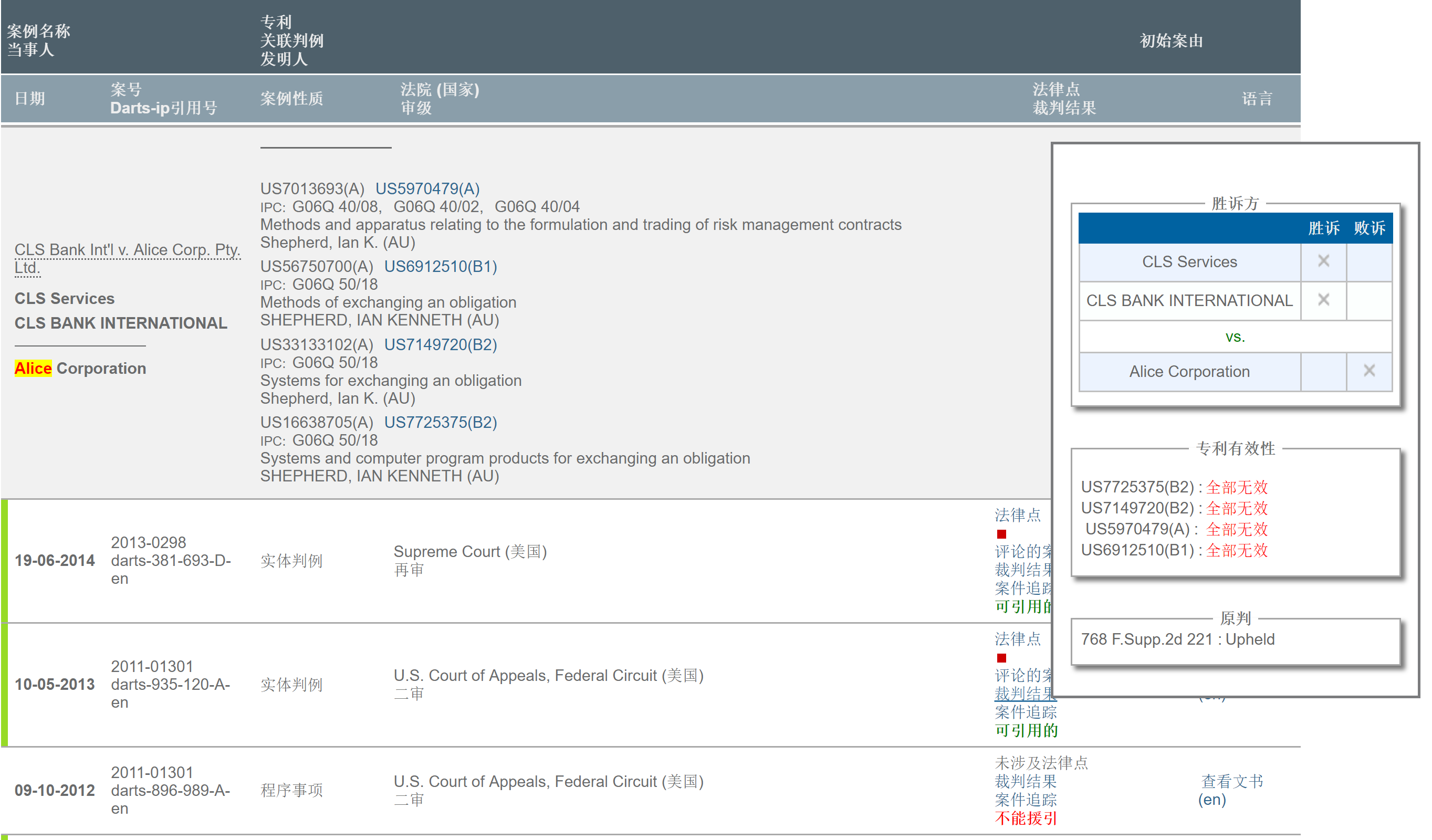Click Alice Corporation row in 胜诉方 table

coord(1236,372)
